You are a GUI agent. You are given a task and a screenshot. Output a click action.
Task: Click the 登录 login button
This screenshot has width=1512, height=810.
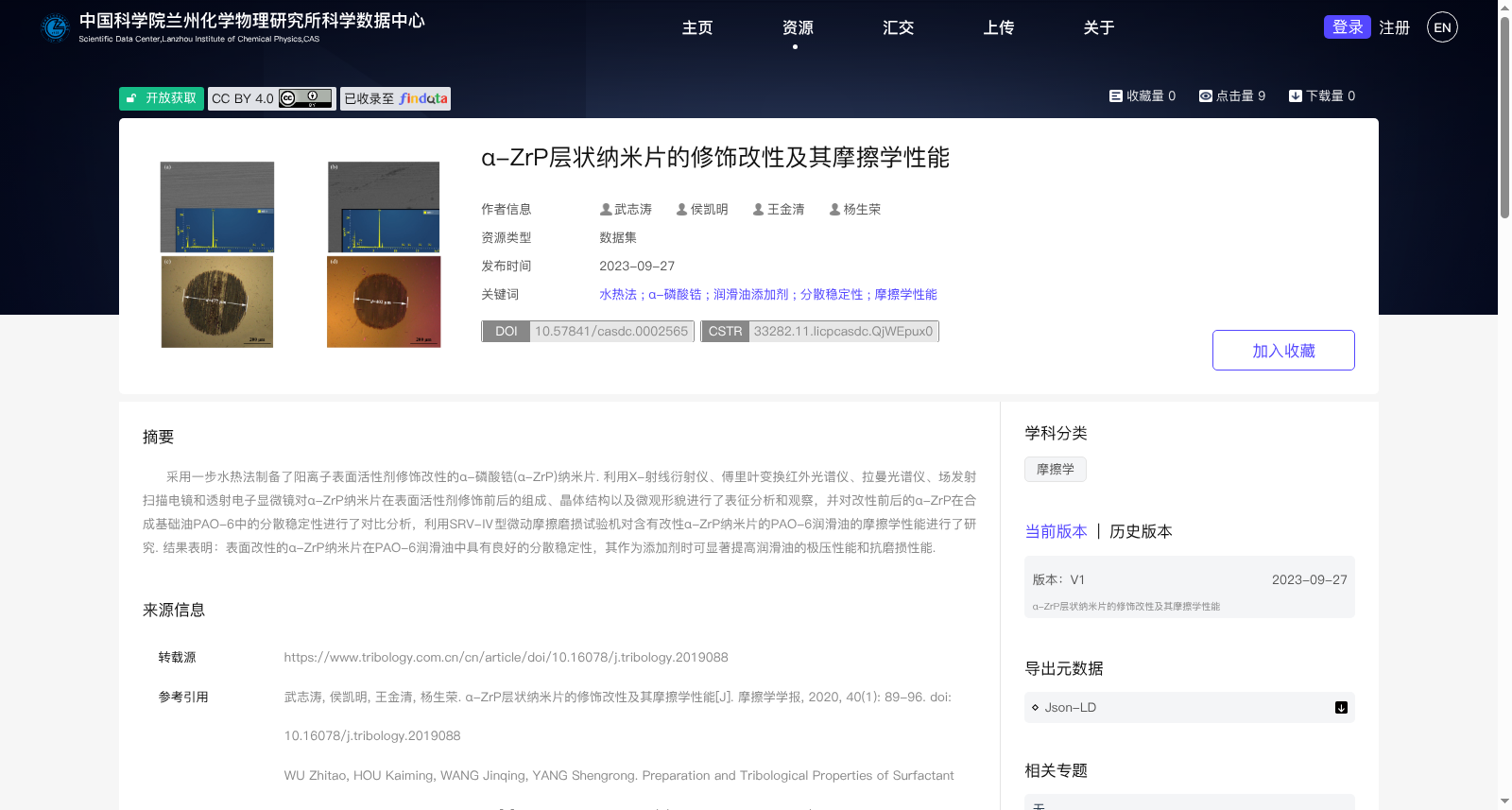[x=1348, y=27]
